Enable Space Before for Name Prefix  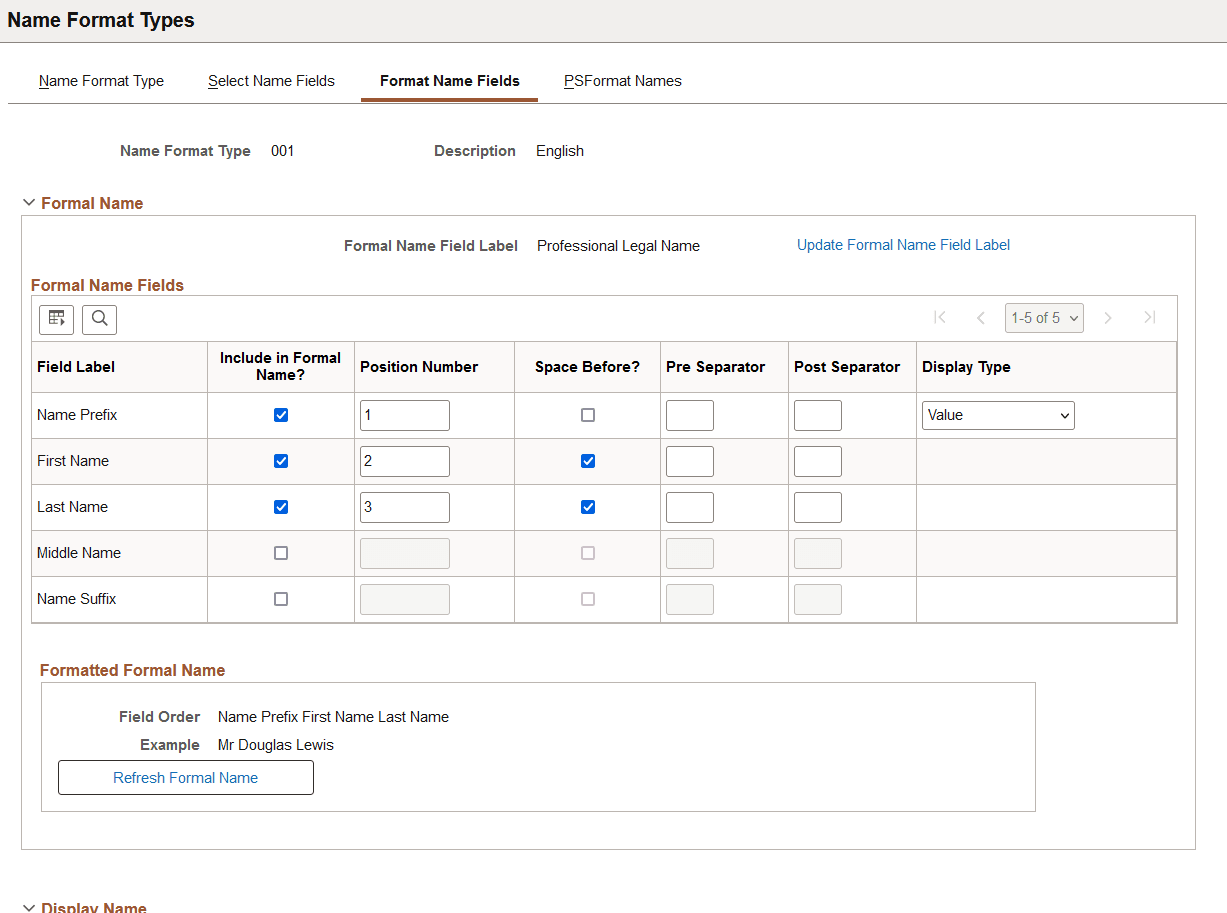[588, 415]
